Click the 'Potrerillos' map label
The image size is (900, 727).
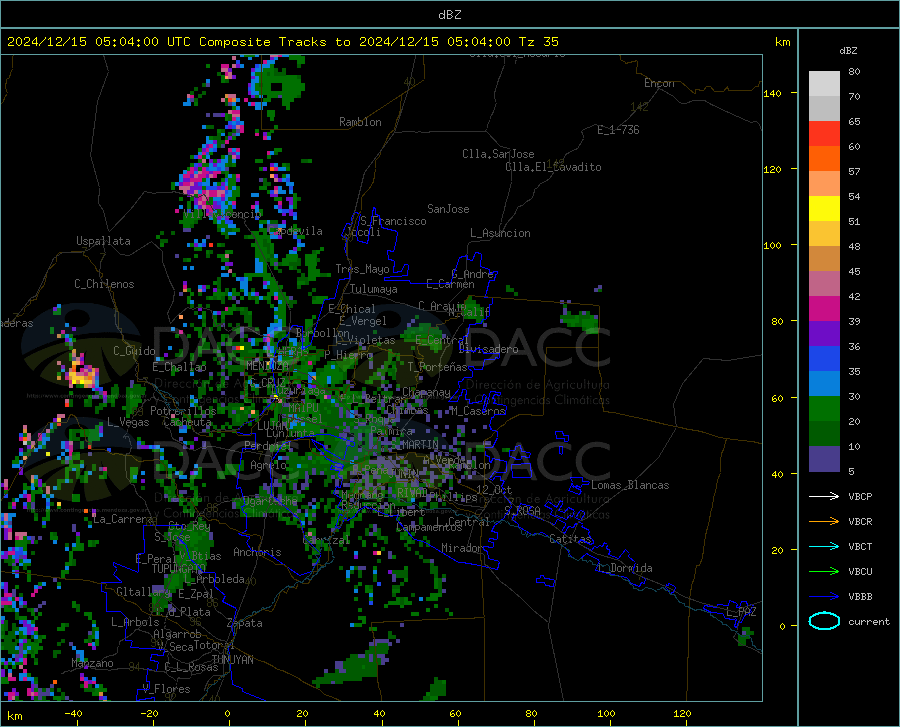183,411
